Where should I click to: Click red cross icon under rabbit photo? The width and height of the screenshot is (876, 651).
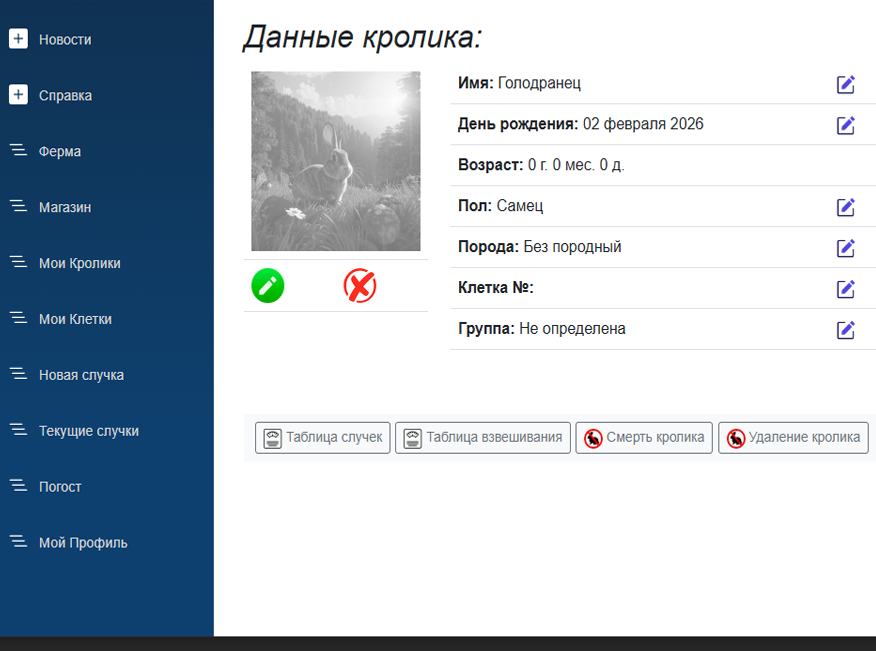pyautogui.click(x=360, y=286)
